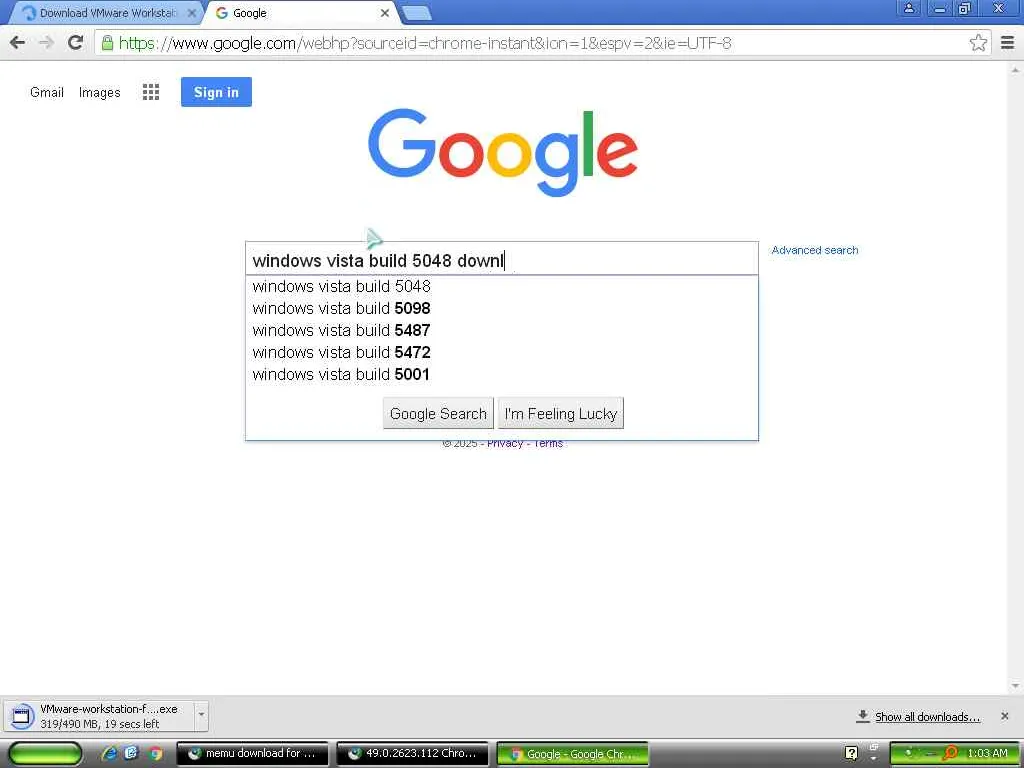Close the Download VMware Workstation tab

(x=192, y=13)
